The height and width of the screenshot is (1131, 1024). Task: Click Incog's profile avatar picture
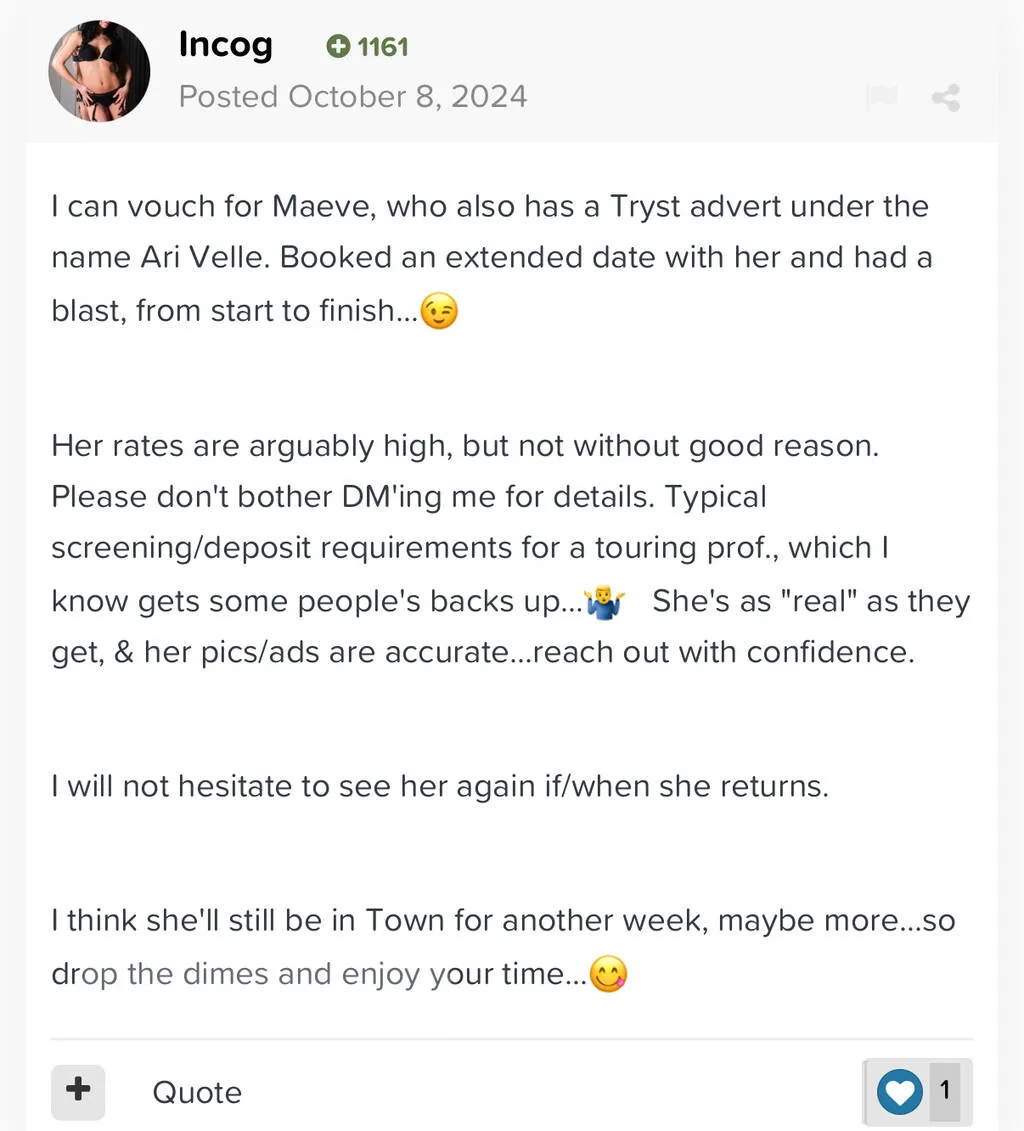99,72
